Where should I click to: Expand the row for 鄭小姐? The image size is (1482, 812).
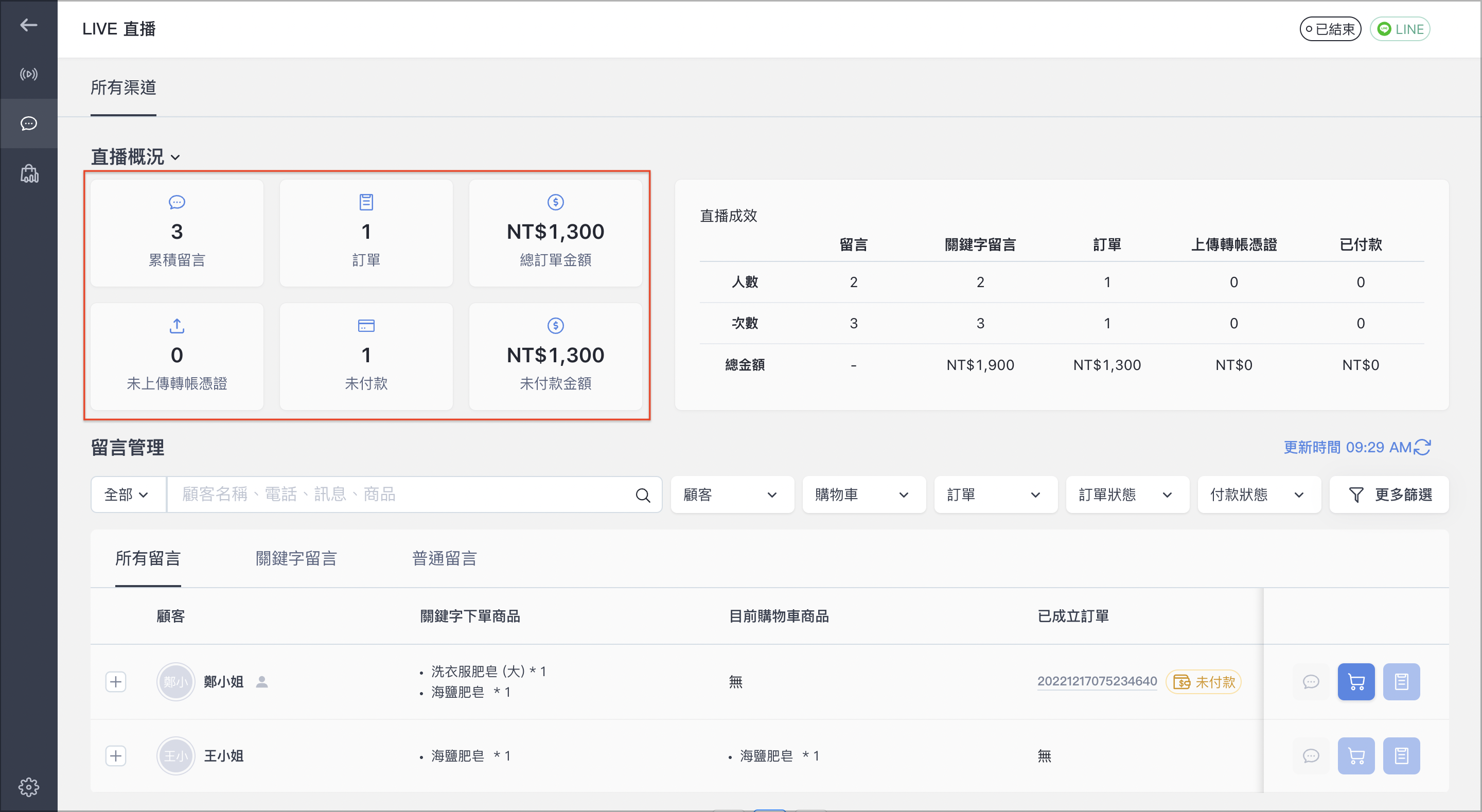click(116, 682)
